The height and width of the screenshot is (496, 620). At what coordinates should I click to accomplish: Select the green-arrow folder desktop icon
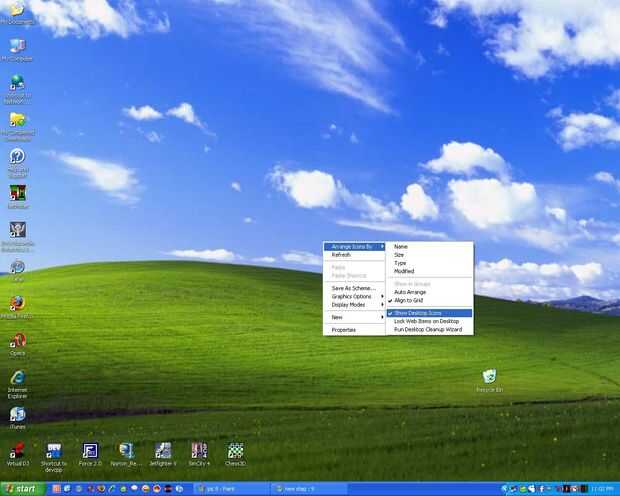(17, 126)
